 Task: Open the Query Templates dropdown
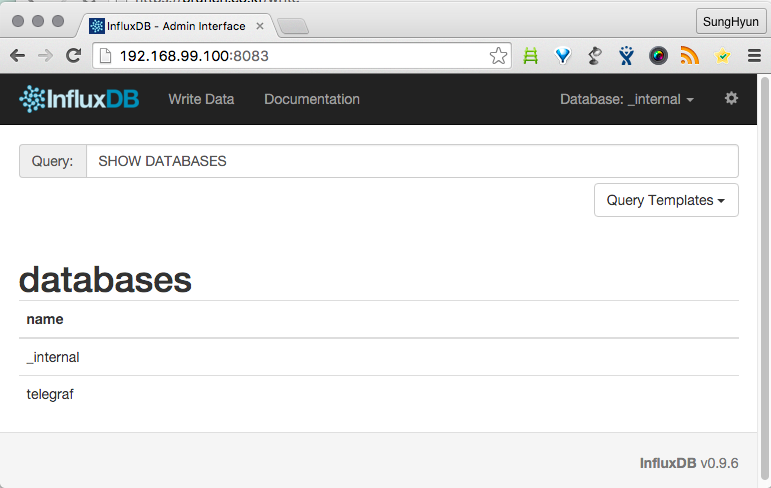[x=666, y=200]
